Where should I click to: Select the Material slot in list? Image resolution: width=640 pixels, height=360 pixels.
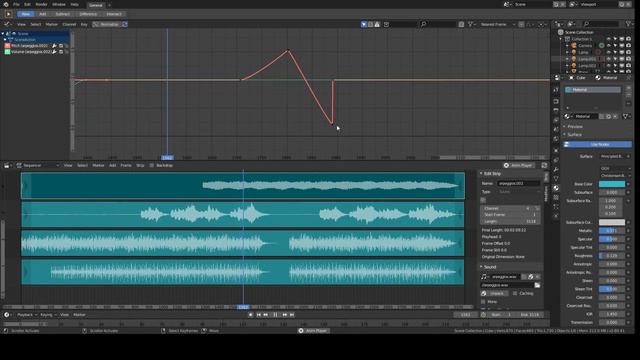click(x=593, y=89)
